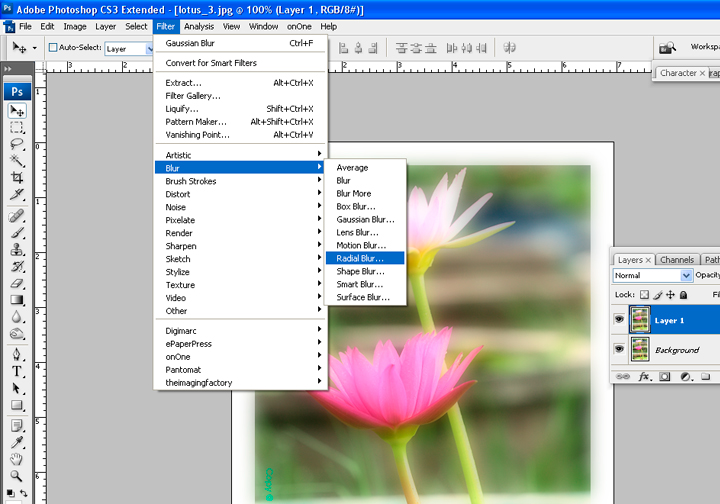The height and width of the screenshot is (504, 720).
Task: Open the Analysis menu
Action: coord(198,26)
